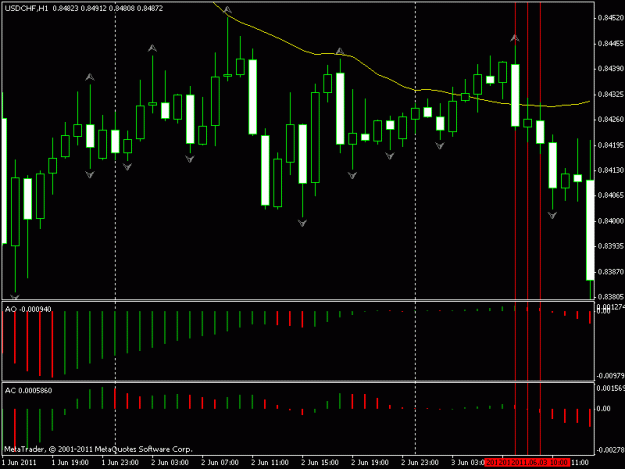625x469 pixels.
Task: Click the AC 0.0005860 indicator label
Action: point(28,391)
